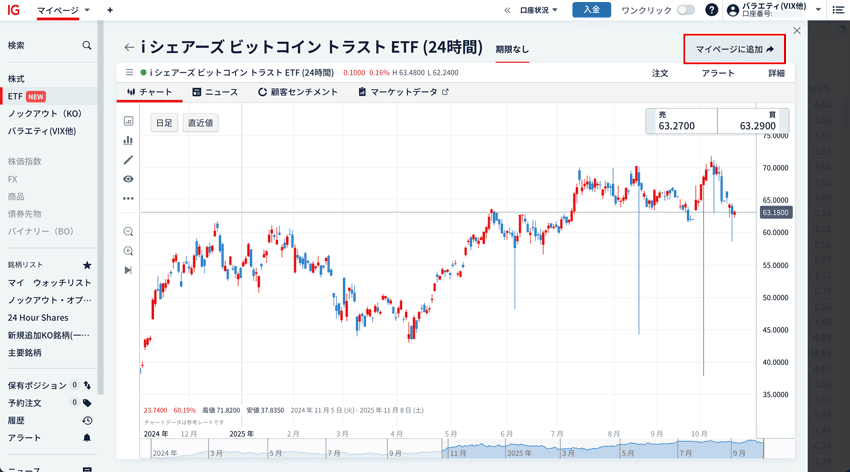Click the 銘柄リスト star icon
This screenshot has height=472, width=850.
(87, 265)
